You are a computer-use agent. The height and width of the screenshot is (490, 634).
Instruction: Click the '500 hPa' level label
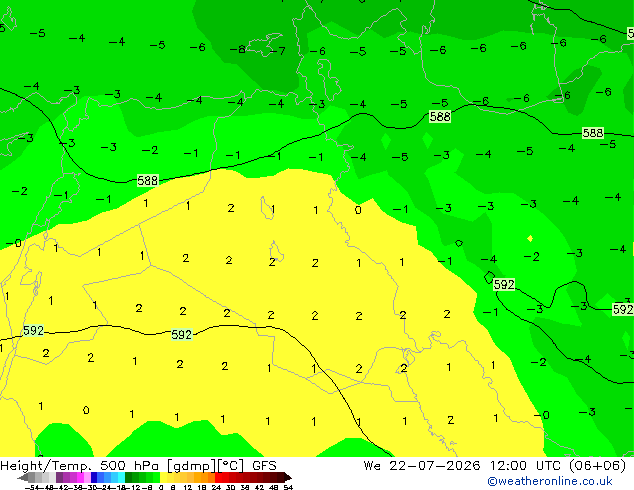tap(131, 466)
